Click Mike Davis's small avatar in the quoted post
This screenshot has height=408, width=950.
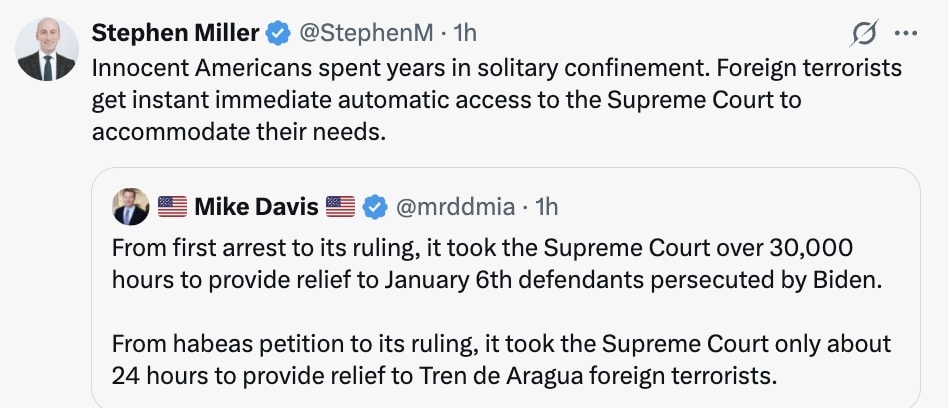click(131, 207)
